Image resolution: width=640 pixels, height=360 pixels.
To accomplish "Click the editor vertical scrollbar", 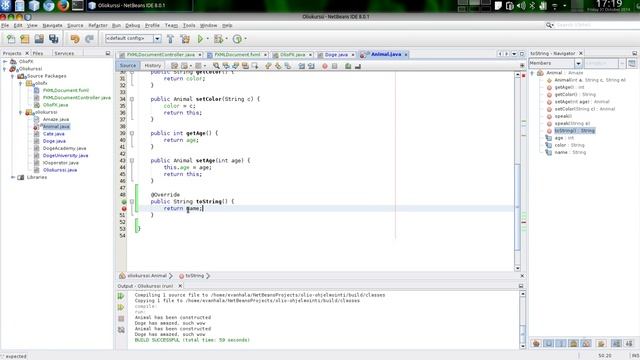I will [x=518, y=171].
